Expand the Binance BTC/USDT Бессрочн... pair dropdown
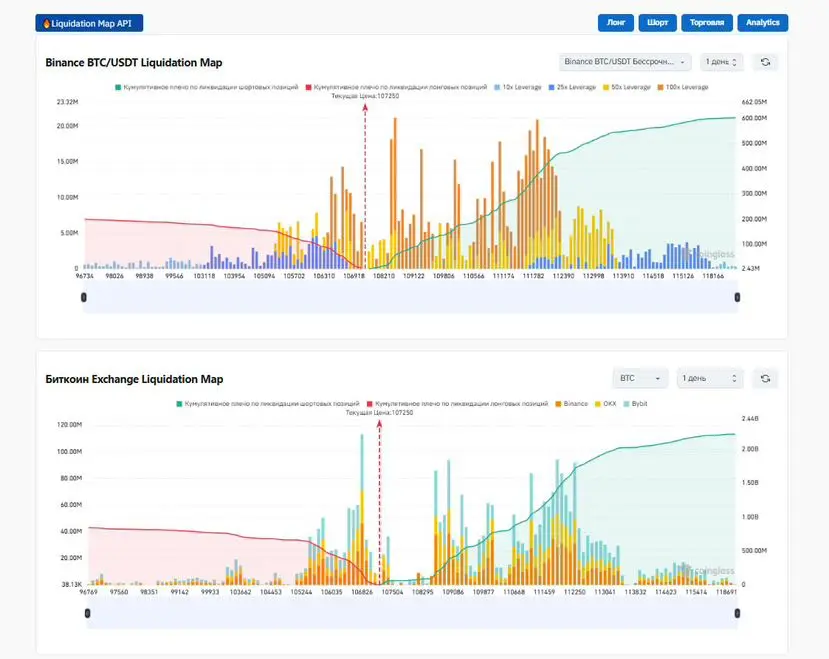The image size is (829, 659). point(625,62)
